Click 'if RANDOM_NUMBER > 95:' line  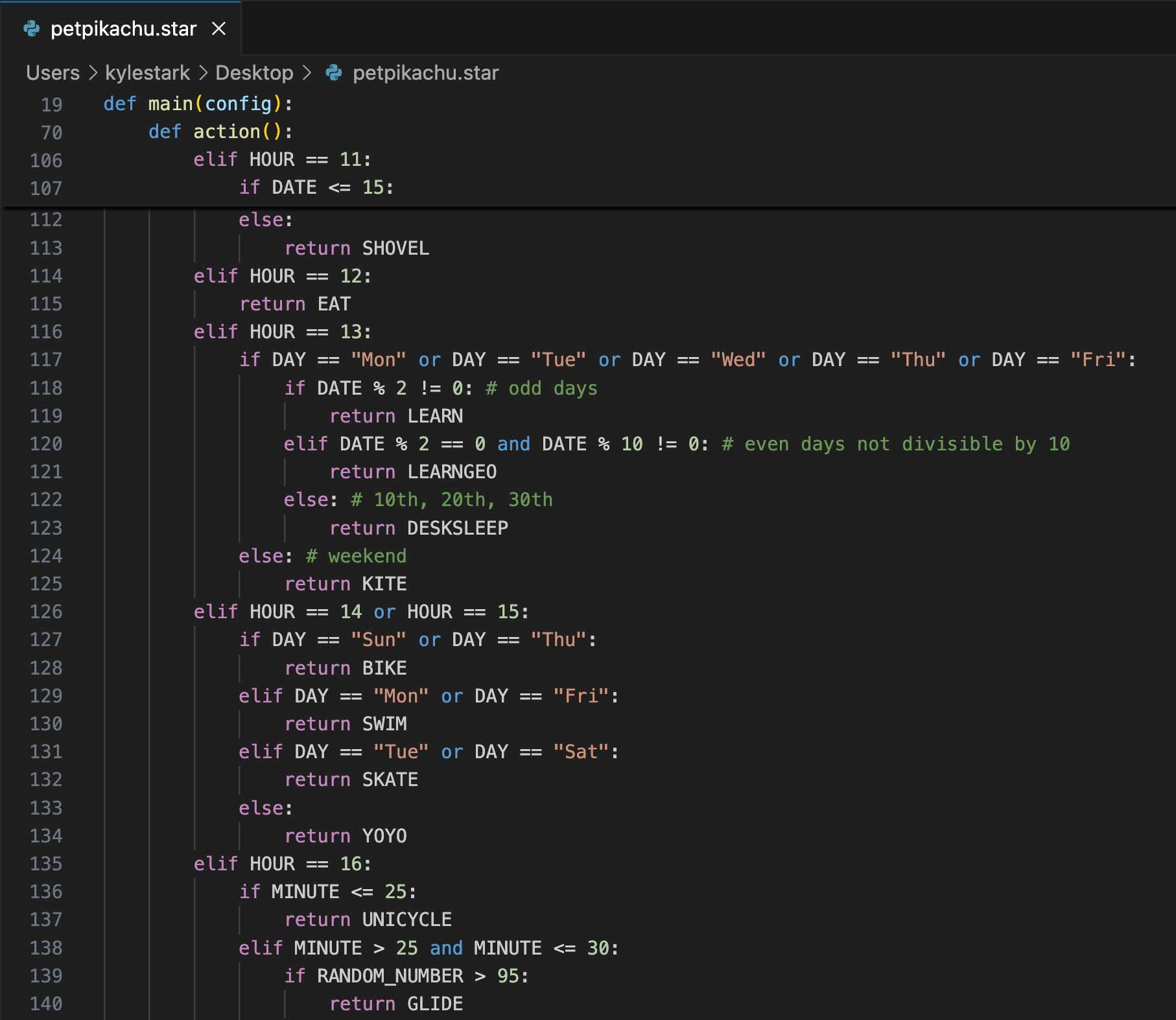[x=406, y=976]
